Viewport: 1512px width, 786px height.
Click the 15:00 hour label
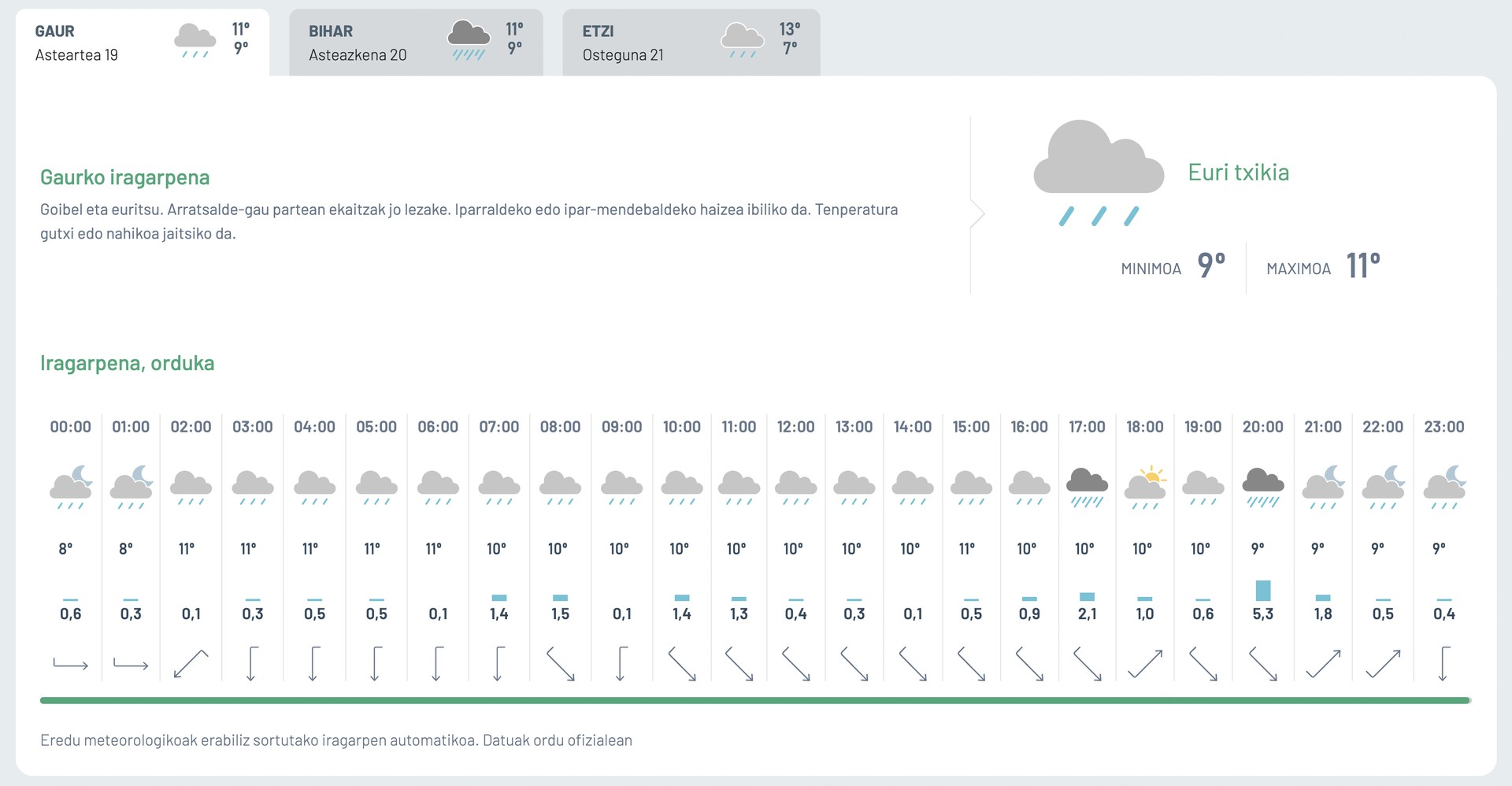tap(971, 427)
